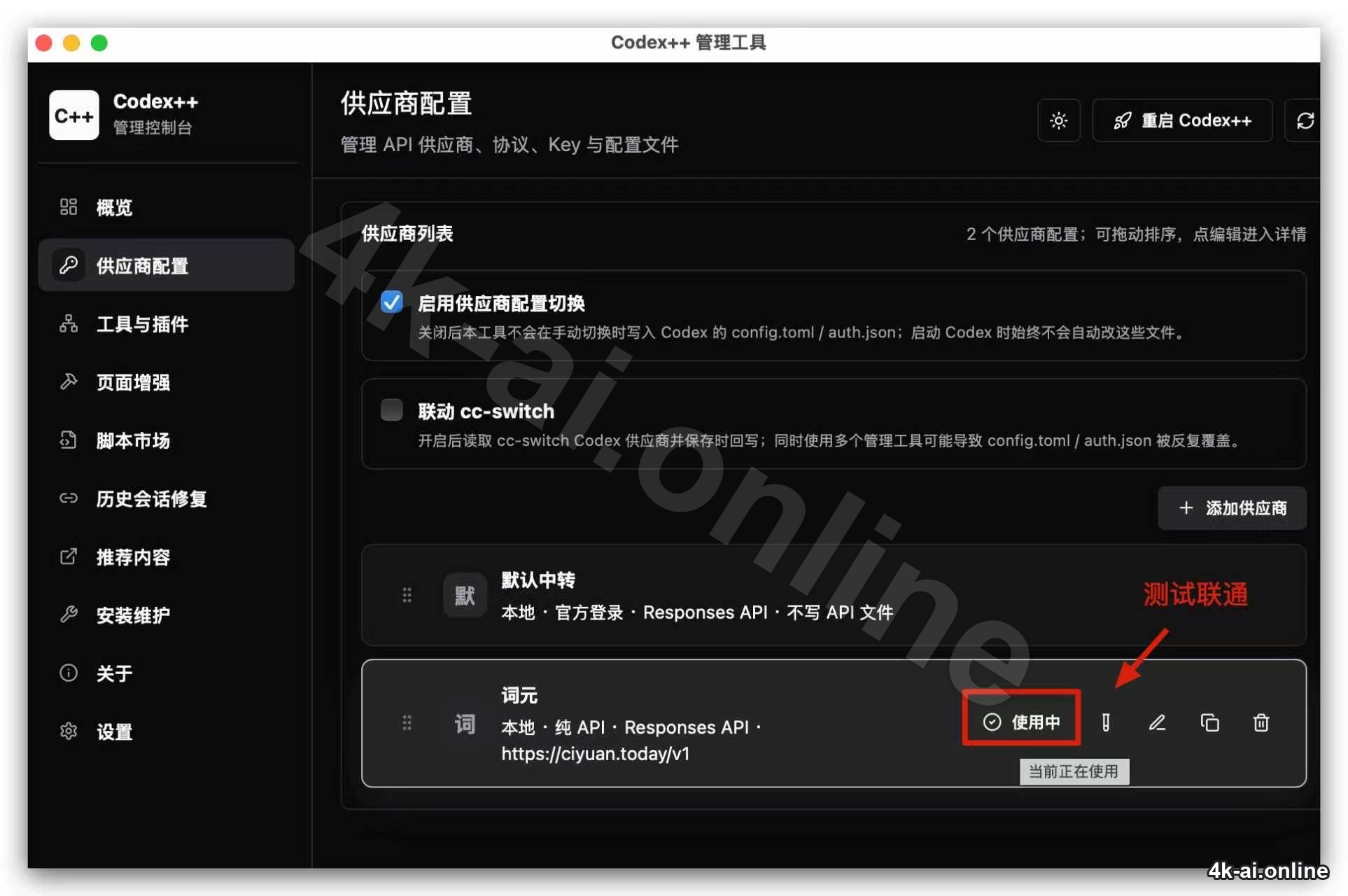Screen dimensions: 1348x896
Task: Test connectivity for the 词元 provider
Action: pyautogui.click(x=1106, y=722)
